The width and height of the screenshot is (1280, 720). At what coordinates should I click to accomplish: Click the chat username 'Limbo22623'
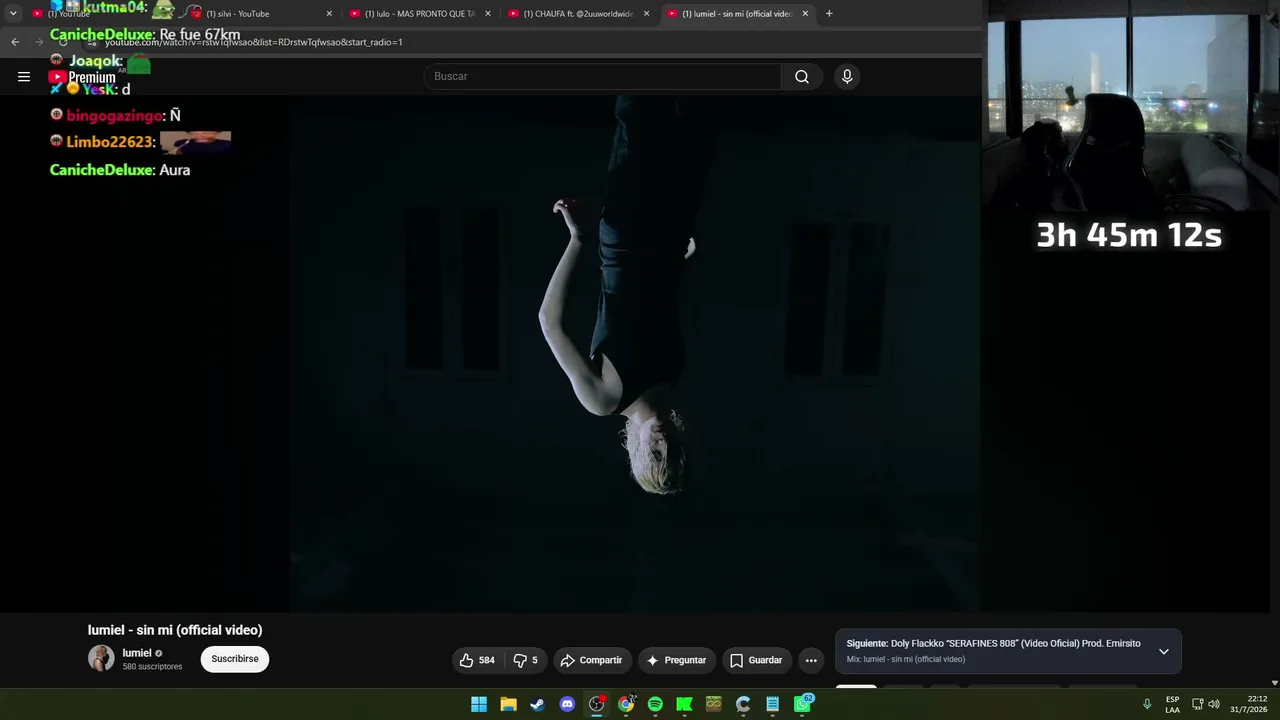[110, 142]
